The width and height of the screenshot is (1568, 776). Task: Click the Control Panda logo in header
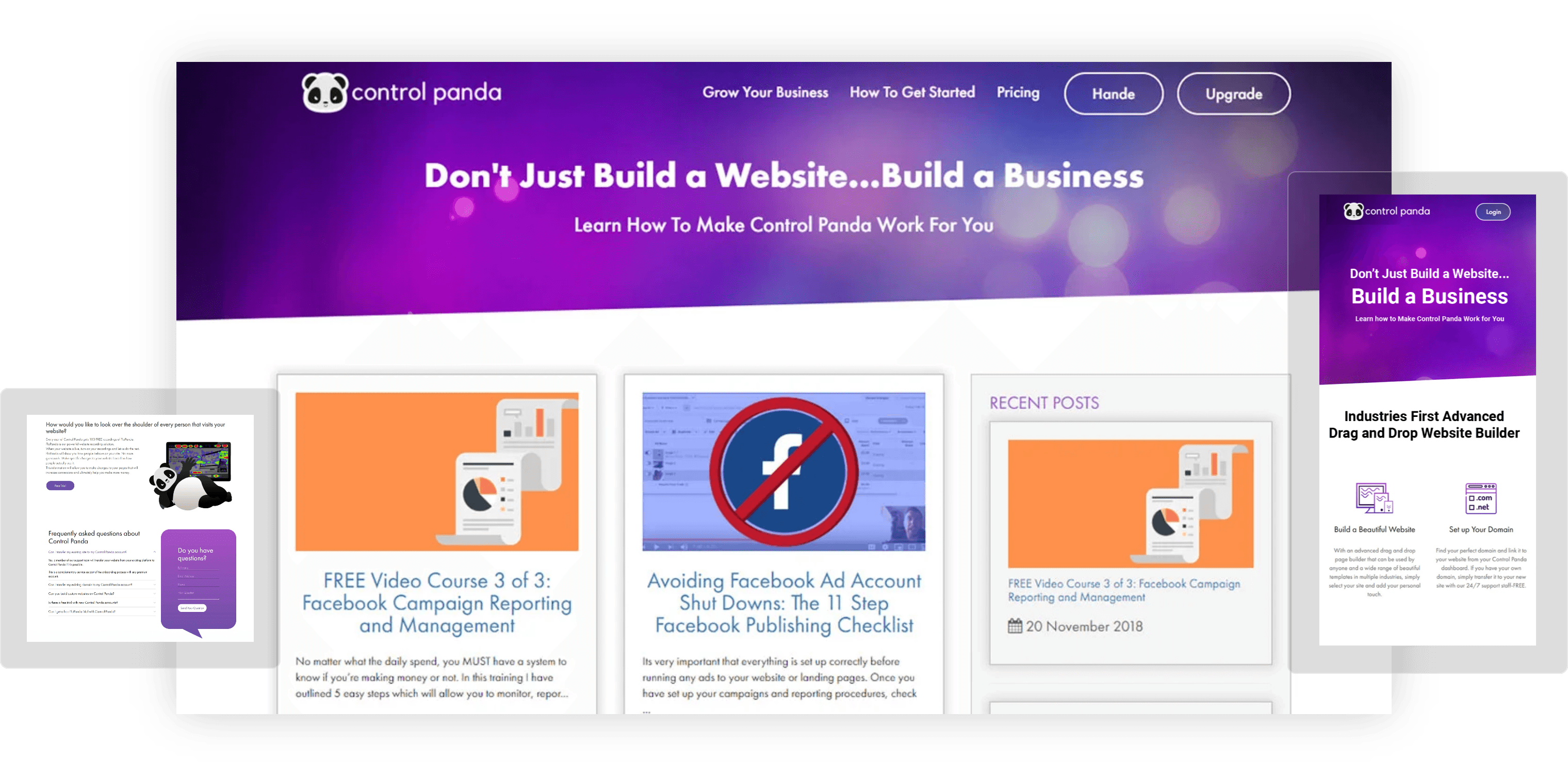tap(401, 92)
